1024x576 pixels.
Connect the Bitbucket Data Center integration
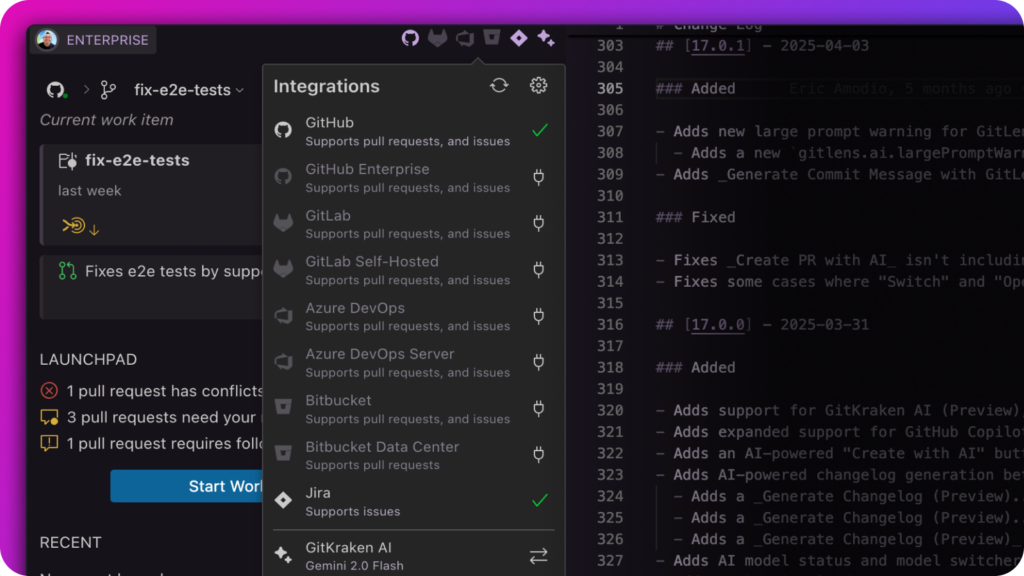click(x=539, y=455)
